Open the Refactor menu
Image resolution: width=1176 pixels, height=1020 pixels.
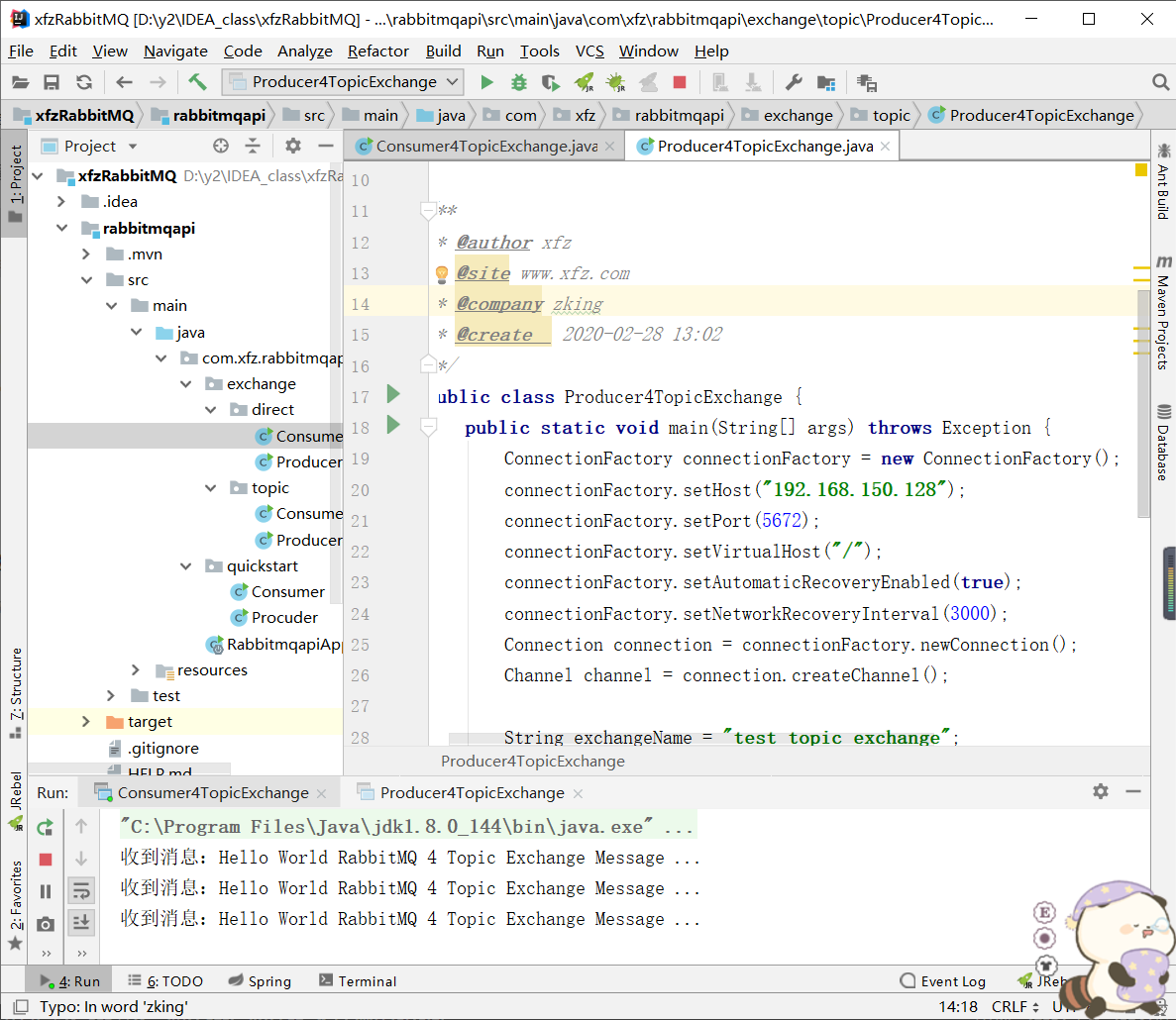[x=378, y=51]
